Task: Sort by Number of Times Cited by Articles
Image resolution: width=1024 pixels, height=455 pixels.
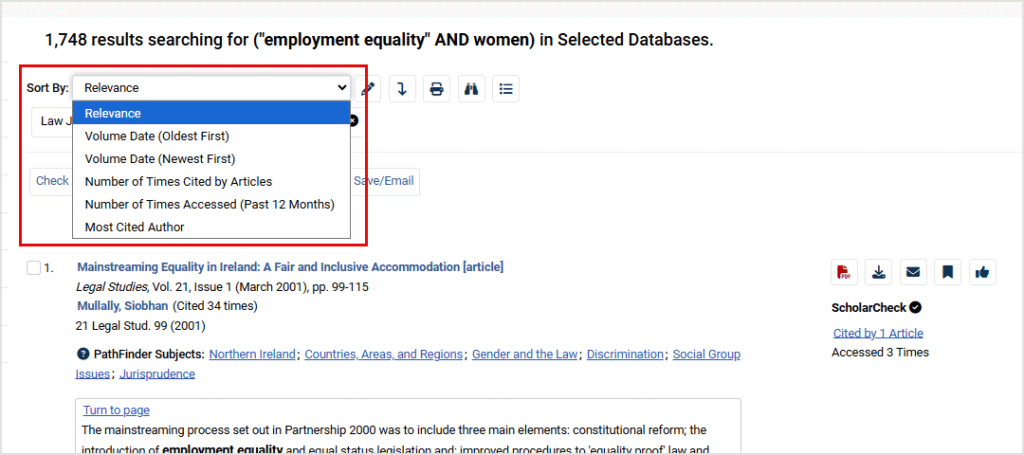Action: (x=178, y=182)
